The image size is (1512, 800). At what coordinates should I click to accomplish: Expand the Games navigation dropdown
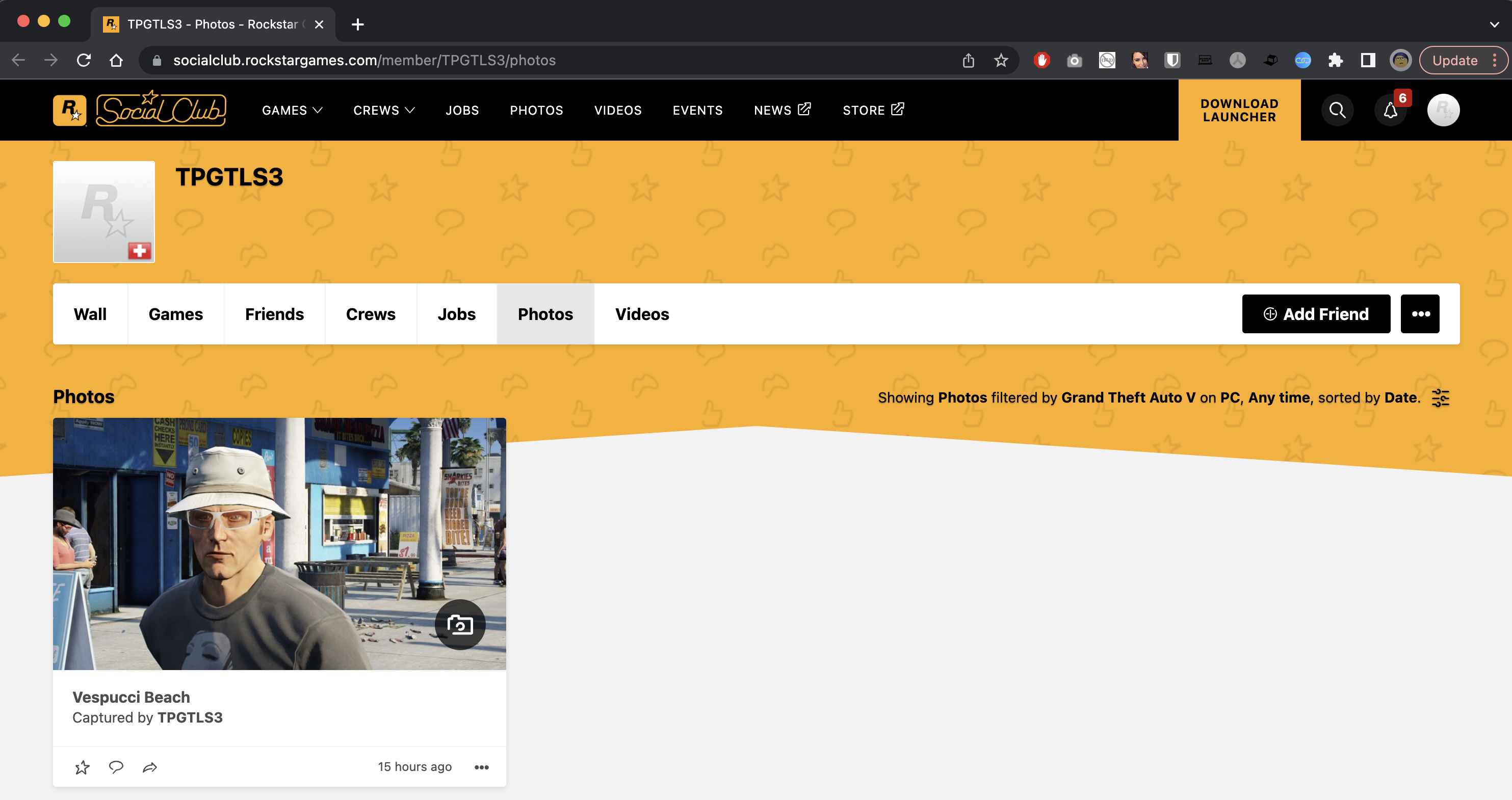point(292,110)
